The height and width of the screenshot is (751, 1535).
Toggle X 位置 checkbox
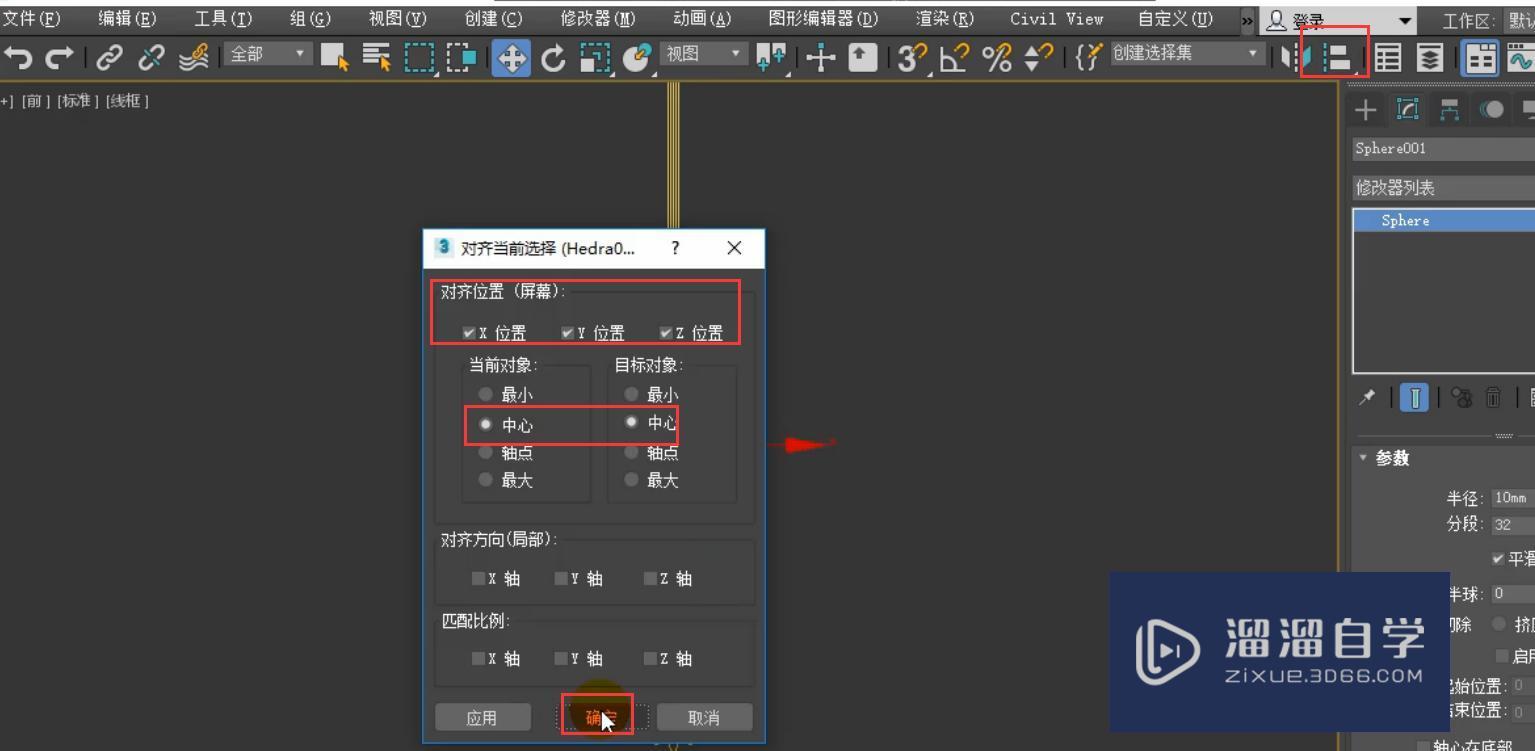pos(469,333)
